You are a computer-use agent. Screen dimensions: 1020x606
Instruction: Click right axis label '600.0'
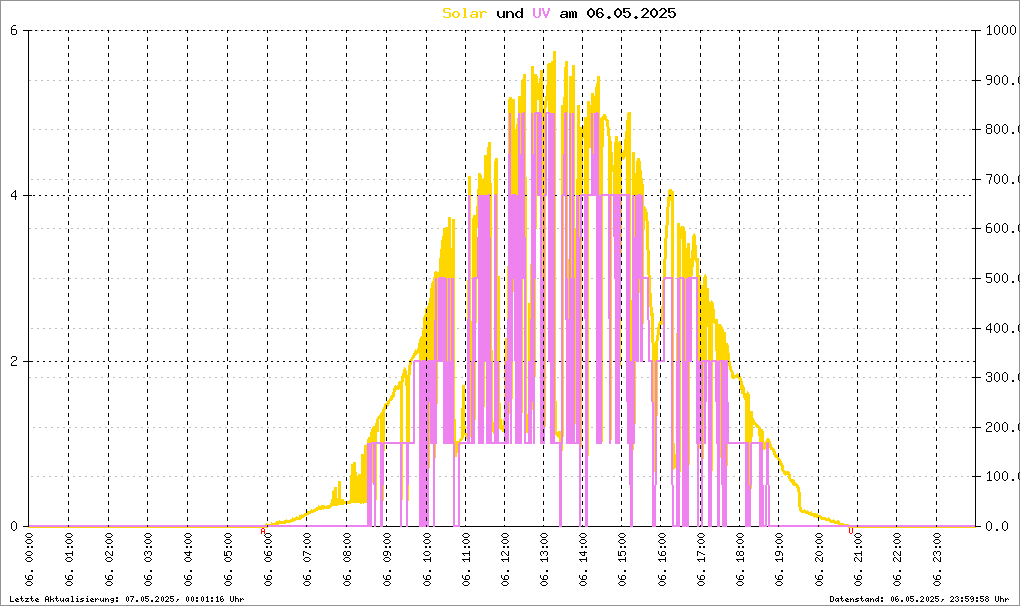(x=1002, y=228)
